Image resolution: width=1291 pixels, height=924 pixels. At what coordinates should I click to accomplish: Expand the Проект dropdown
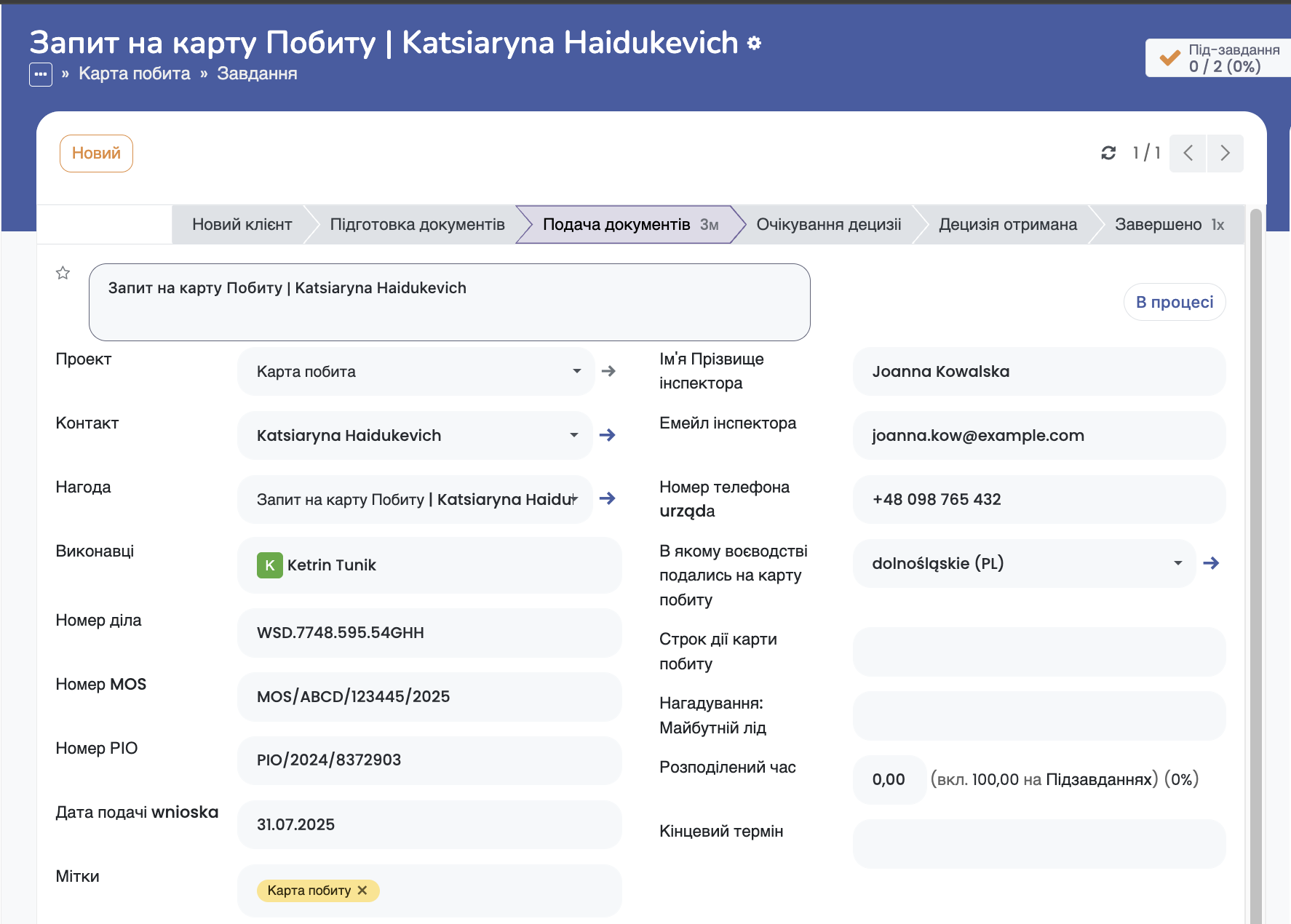point(576,371)
